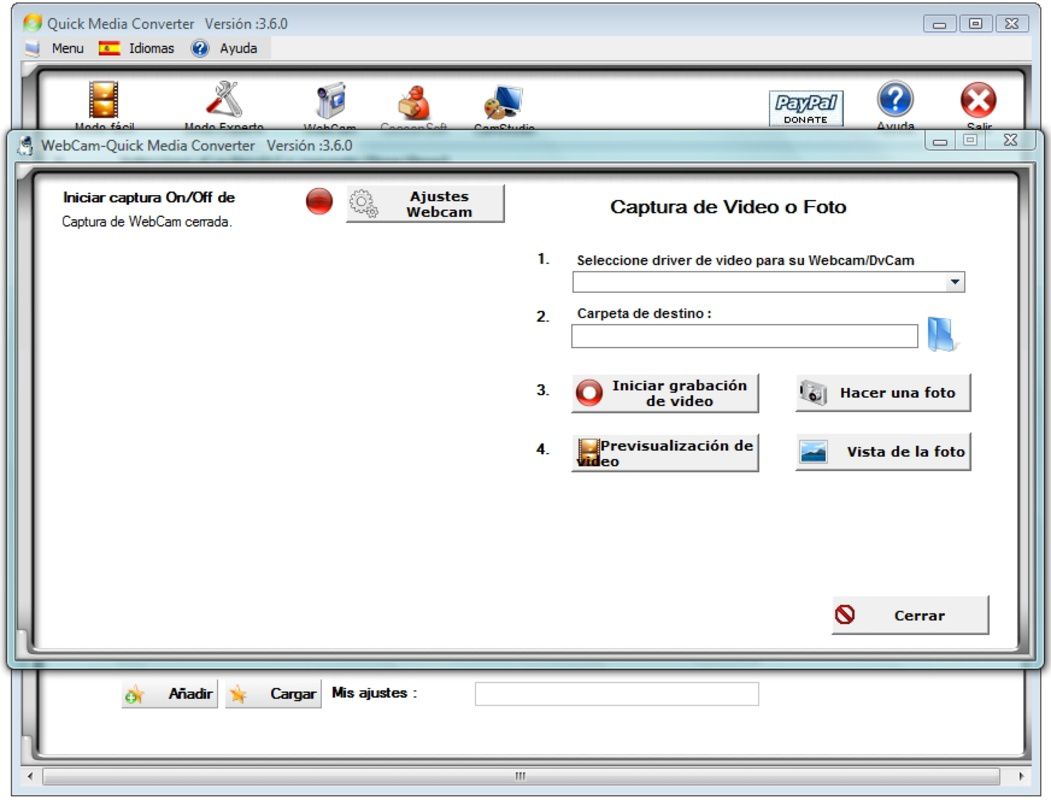Open Ajustes Webcam settings
1051x800 pixels.
coord(424,202)
